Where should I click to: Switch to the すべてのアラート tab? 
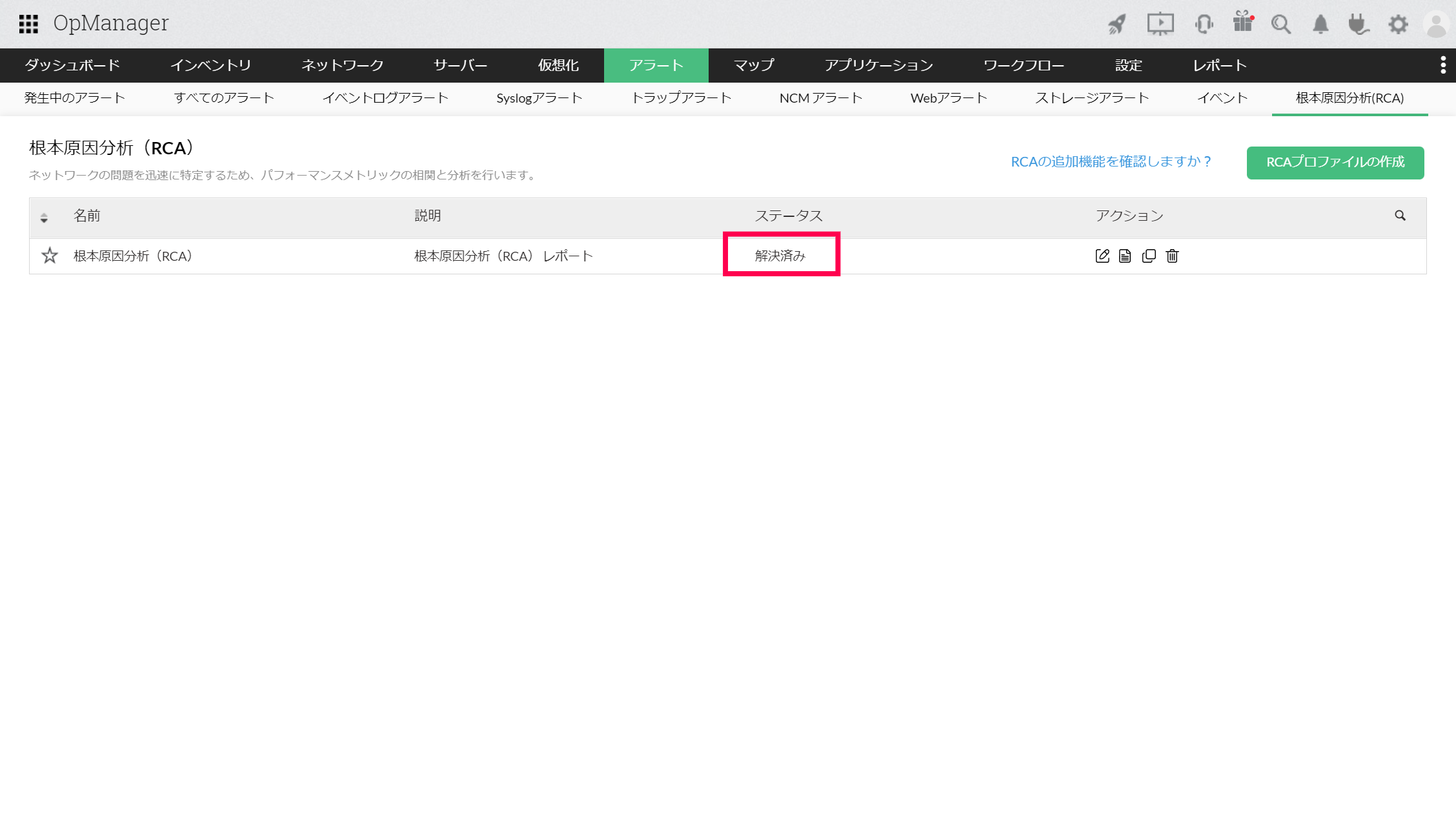[x=224, y=98]
